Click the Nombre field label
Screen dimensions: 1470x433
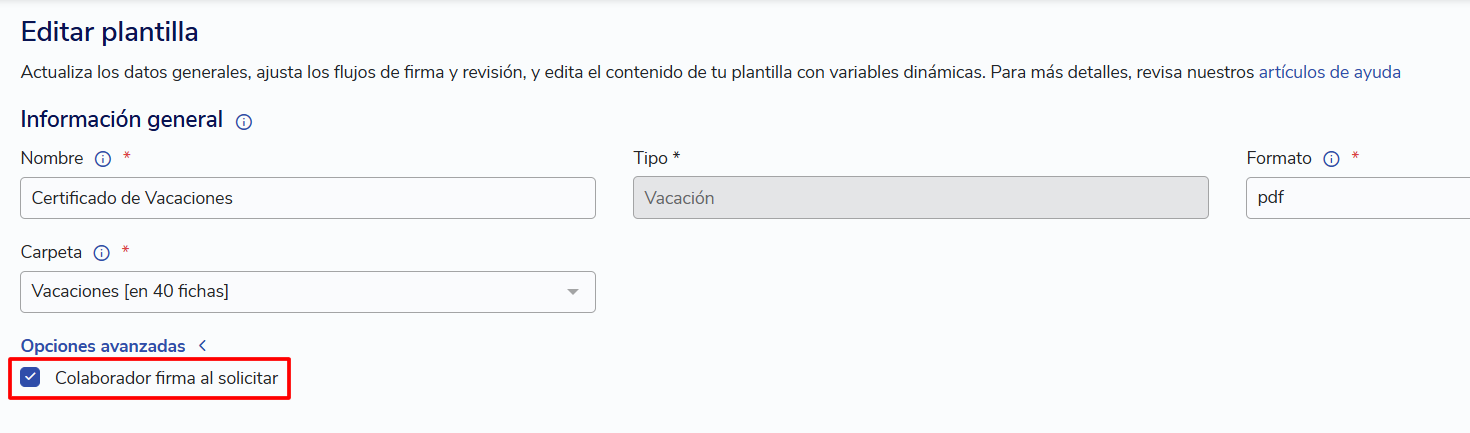tap(52, 158)
